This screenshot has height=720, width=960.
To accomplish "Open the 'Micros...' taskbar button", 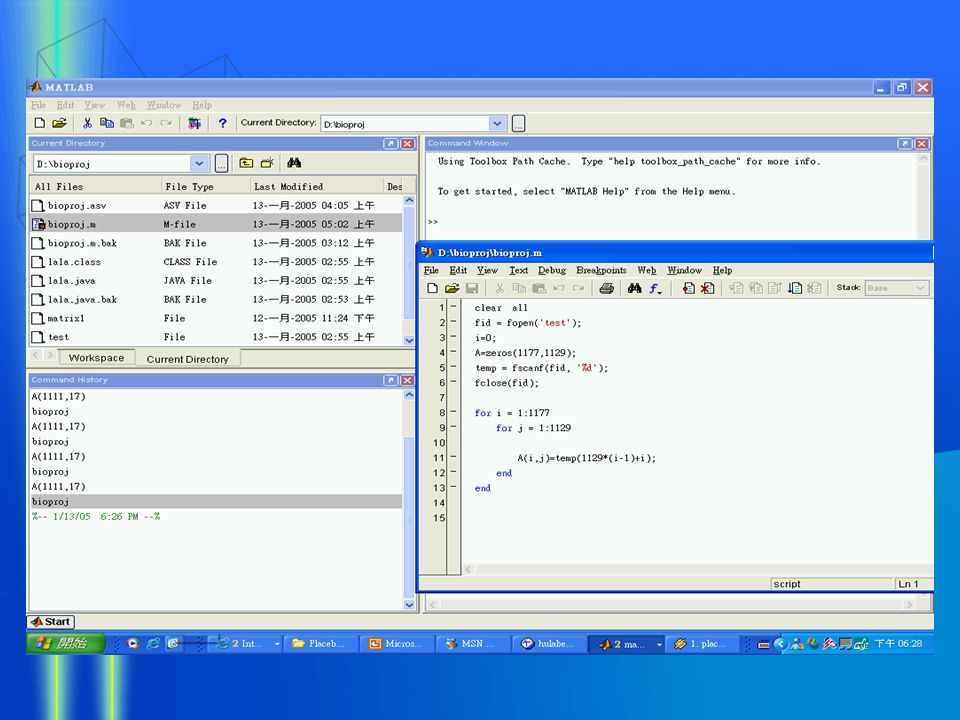I will pyautogui.click(x=397, y=644).
